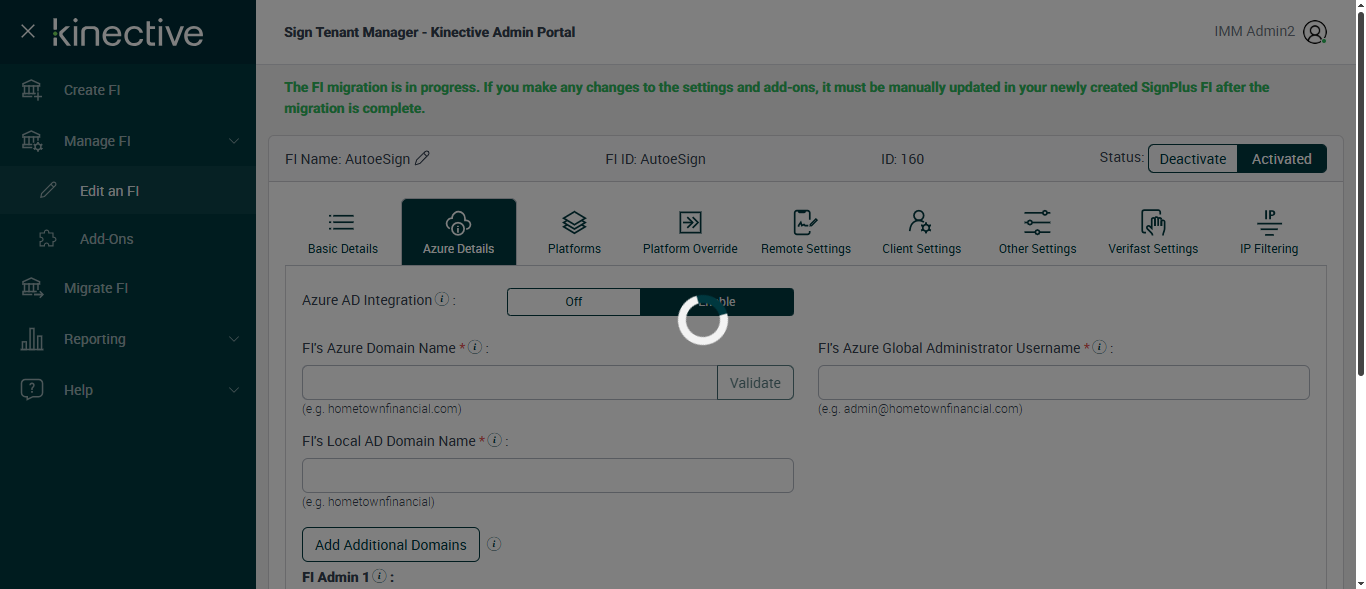Collapse the Manage FI chevron
Image resolution: width=1366 pixels, height=589 pixels.
click(x=234, y=141)
